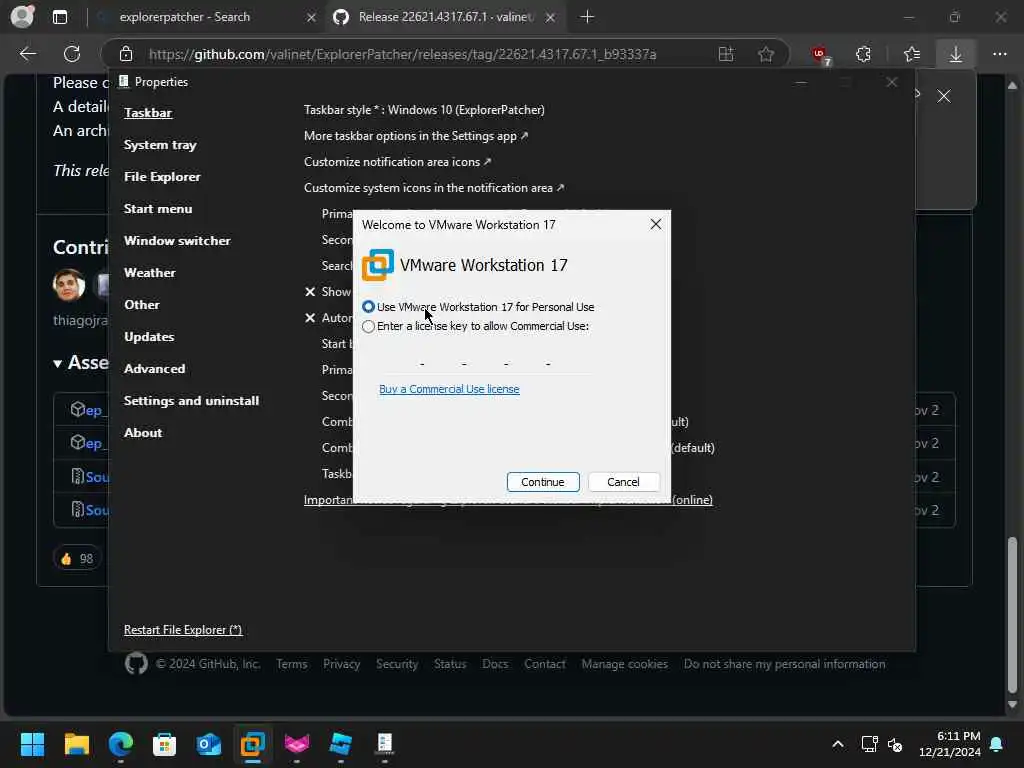1024x768 pixels.
Task: Open the Window switcher section
Action: click(x=177, y=240)
